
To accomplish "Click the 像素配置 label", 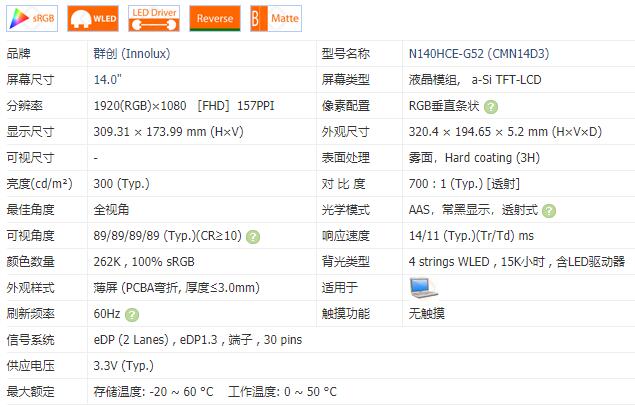I will (x=345, y=106).
